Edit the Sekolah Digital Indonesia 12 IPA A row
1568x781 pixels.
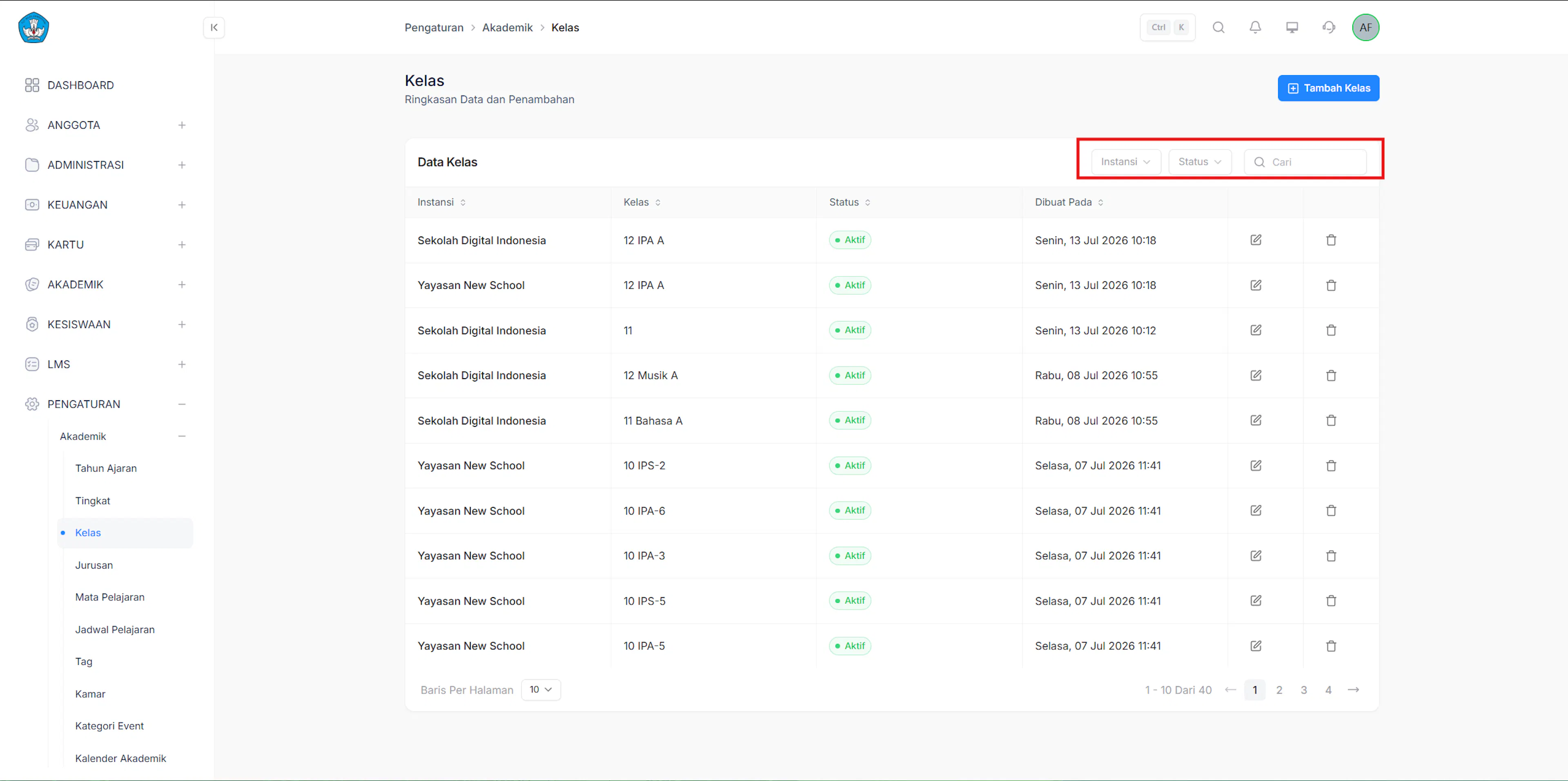[1256, 240]
